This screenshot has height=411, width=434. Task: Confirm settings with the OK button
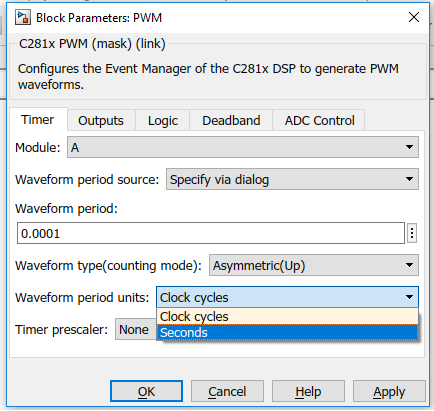tap(146, 391)
